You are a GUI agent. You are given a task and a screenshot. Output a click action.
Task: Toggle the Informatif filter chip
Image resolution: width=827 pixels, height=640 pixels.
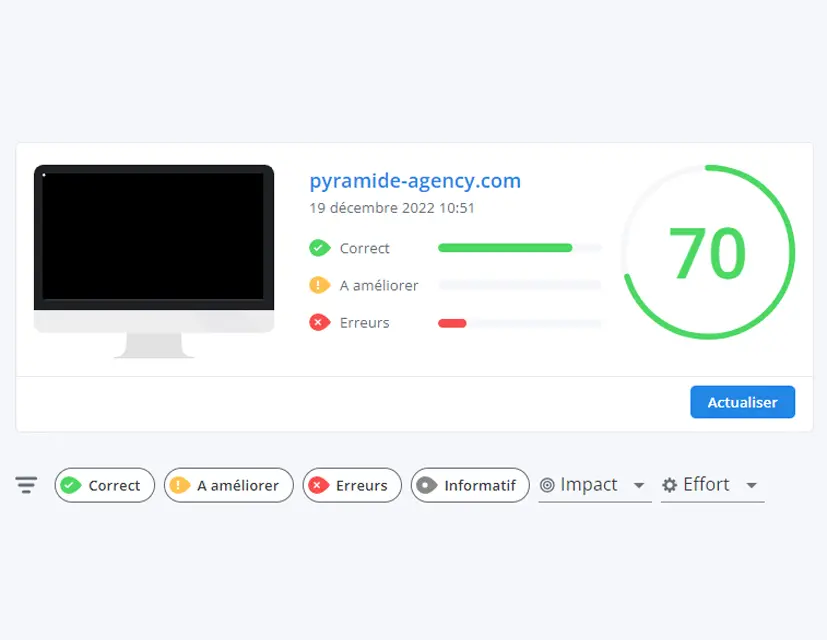470,485
